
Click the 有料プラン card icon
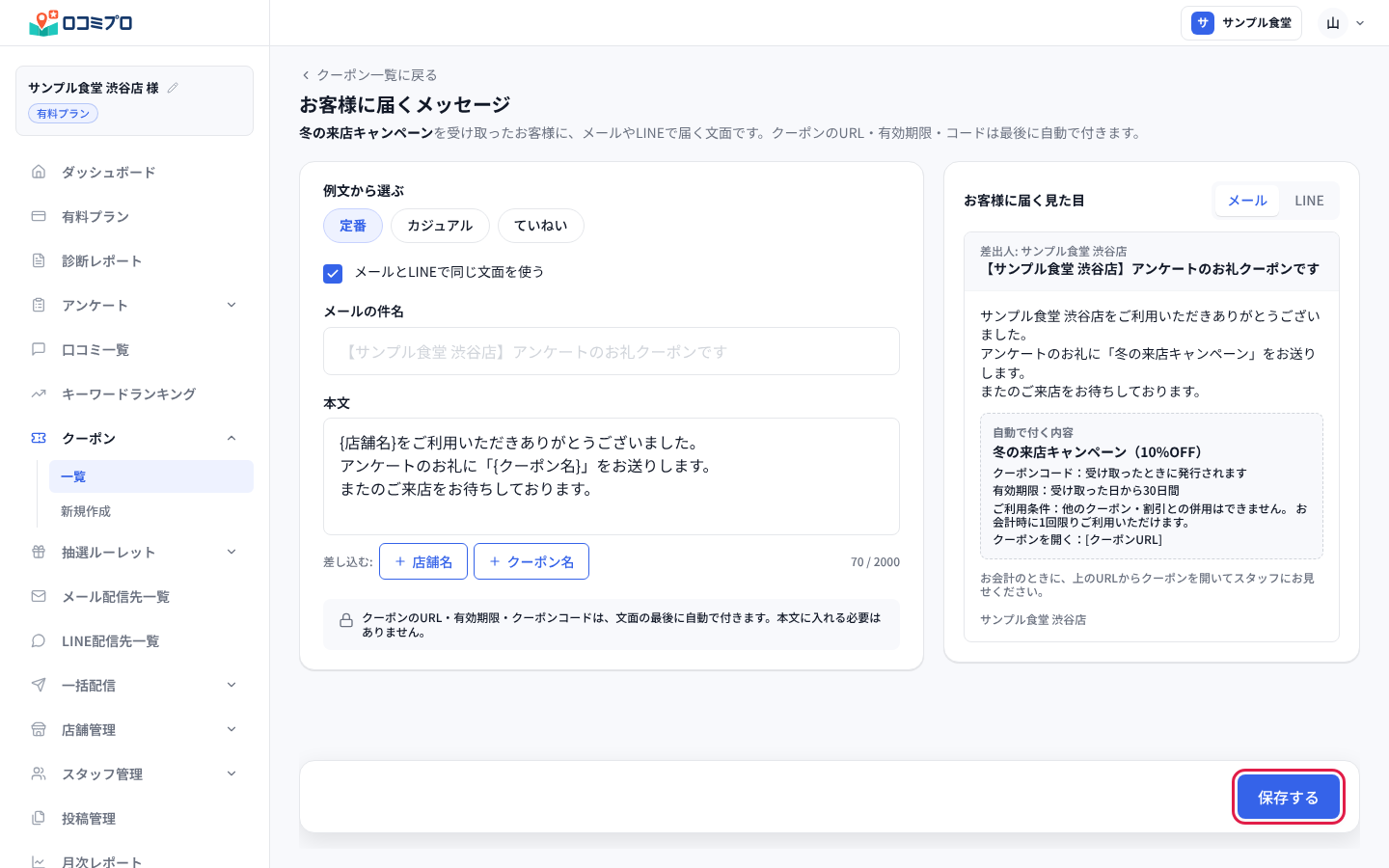click(39, 216)
